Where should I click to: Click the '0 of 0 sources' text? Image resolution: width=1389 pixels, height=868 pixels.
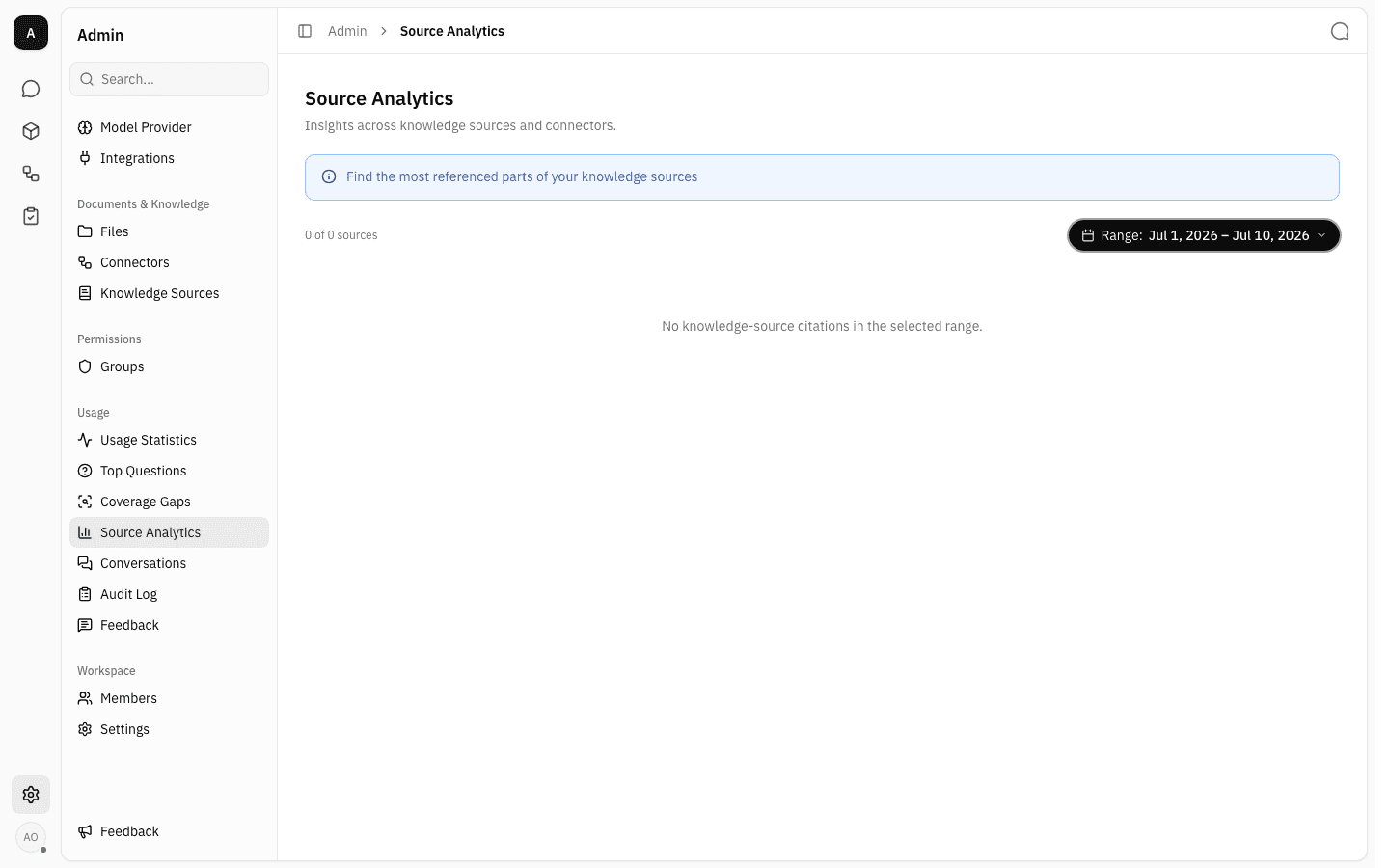click(x=341, y=235)
